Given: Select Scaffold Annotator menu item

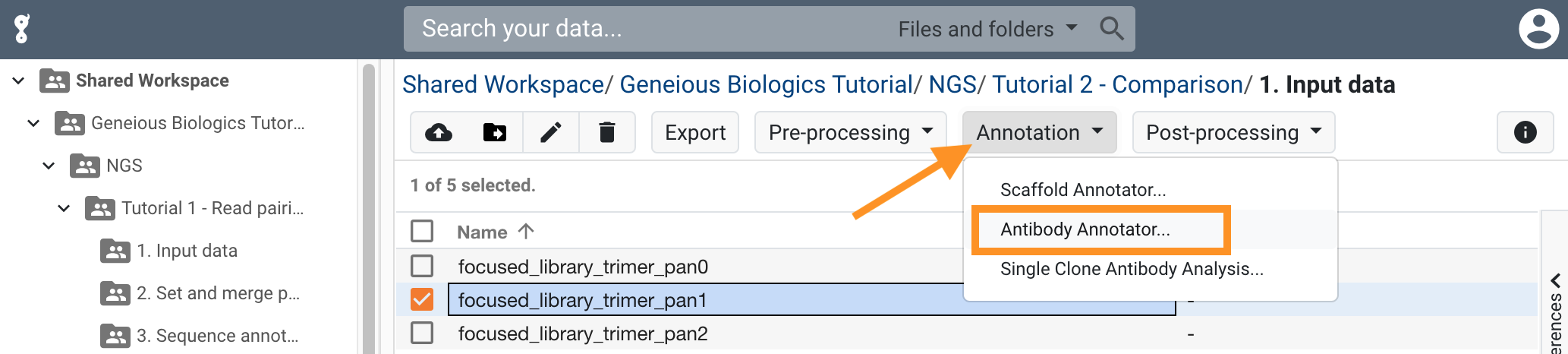Looking at the screenshot, I should 1083,190.
